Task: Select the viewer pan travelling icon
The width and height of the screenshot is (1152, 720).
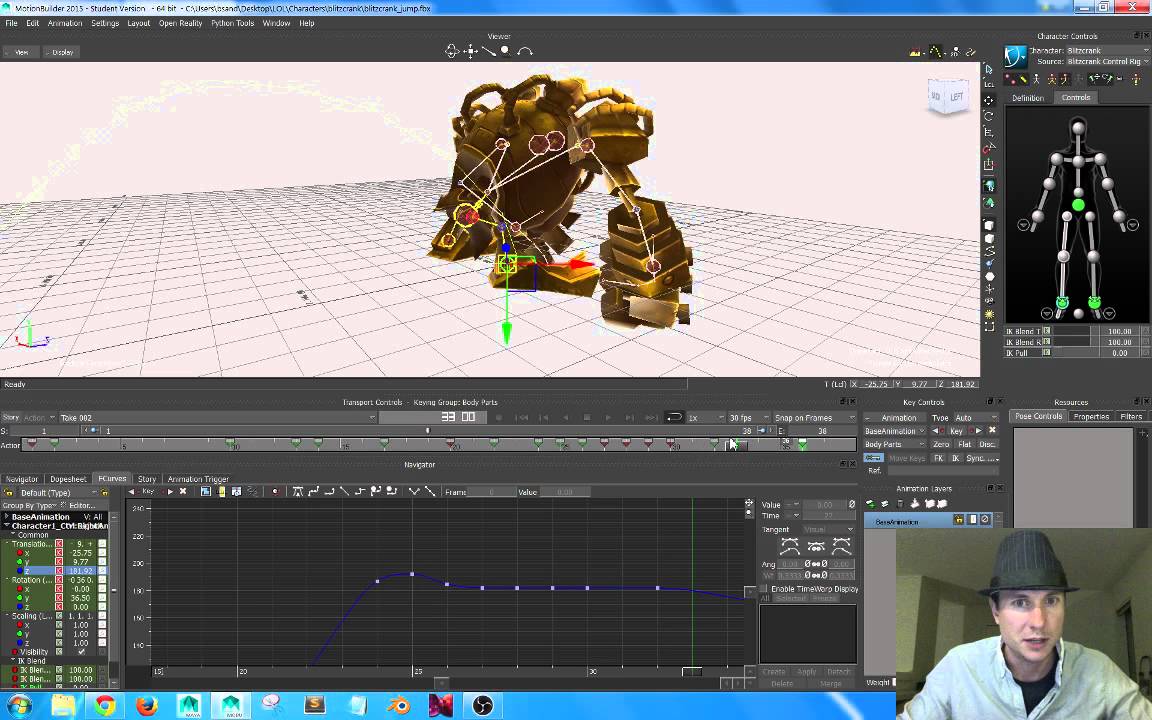Action: click(471, 51)
